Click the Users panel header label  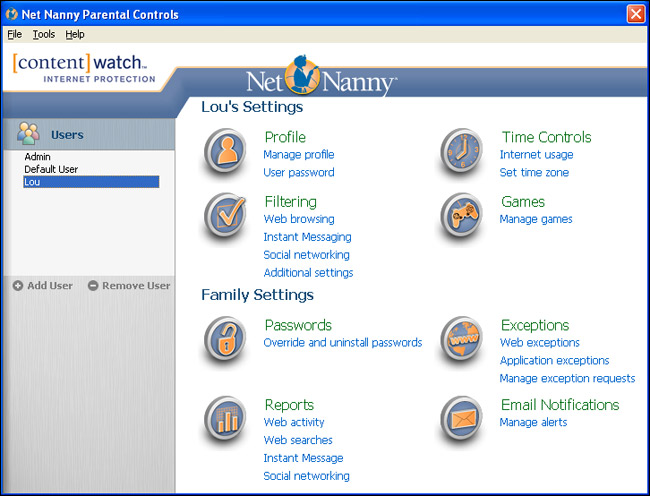point(67,135)
